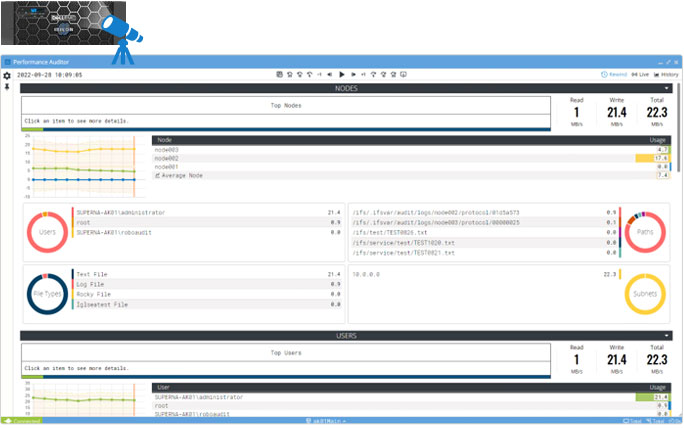Click the left-pointing previous frame triangle
The height and width of the screenshot is (428, 684).
point(330,75)
